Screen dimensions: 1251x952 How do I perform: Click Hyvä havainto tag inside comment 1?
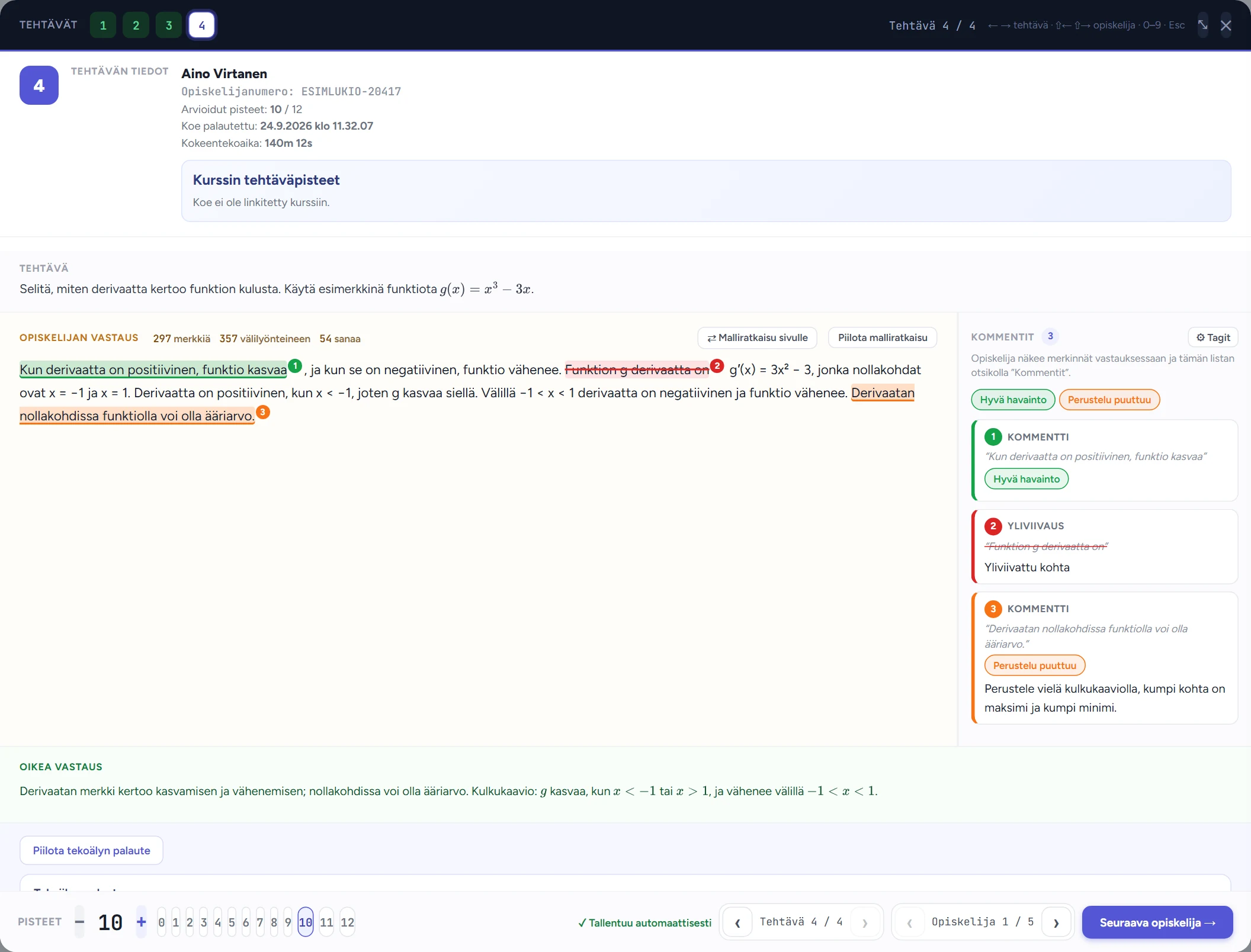(x=1027, y=479)
